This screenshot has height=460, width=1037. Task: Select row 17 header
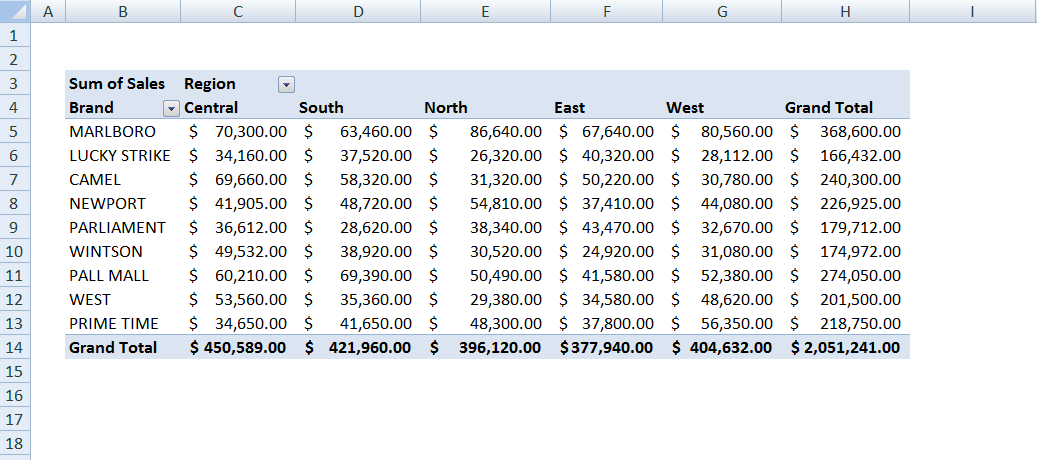15,419
